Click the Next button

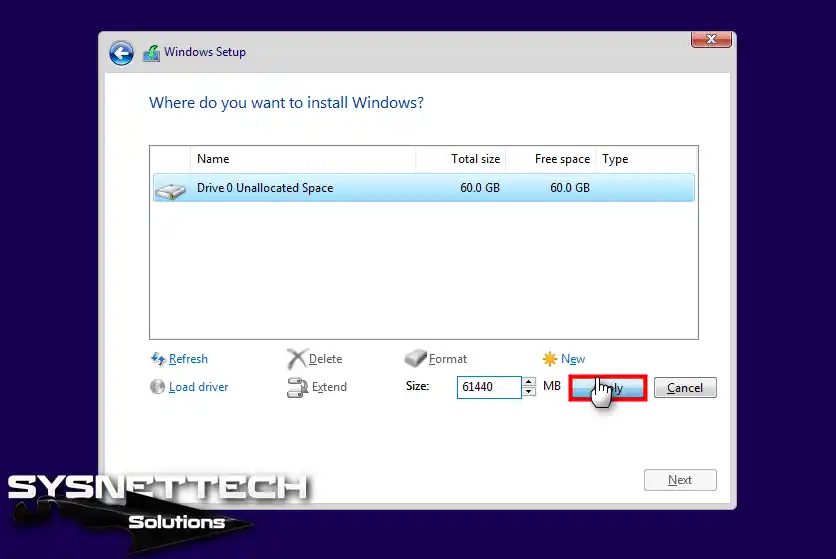[x=680, y=480]
